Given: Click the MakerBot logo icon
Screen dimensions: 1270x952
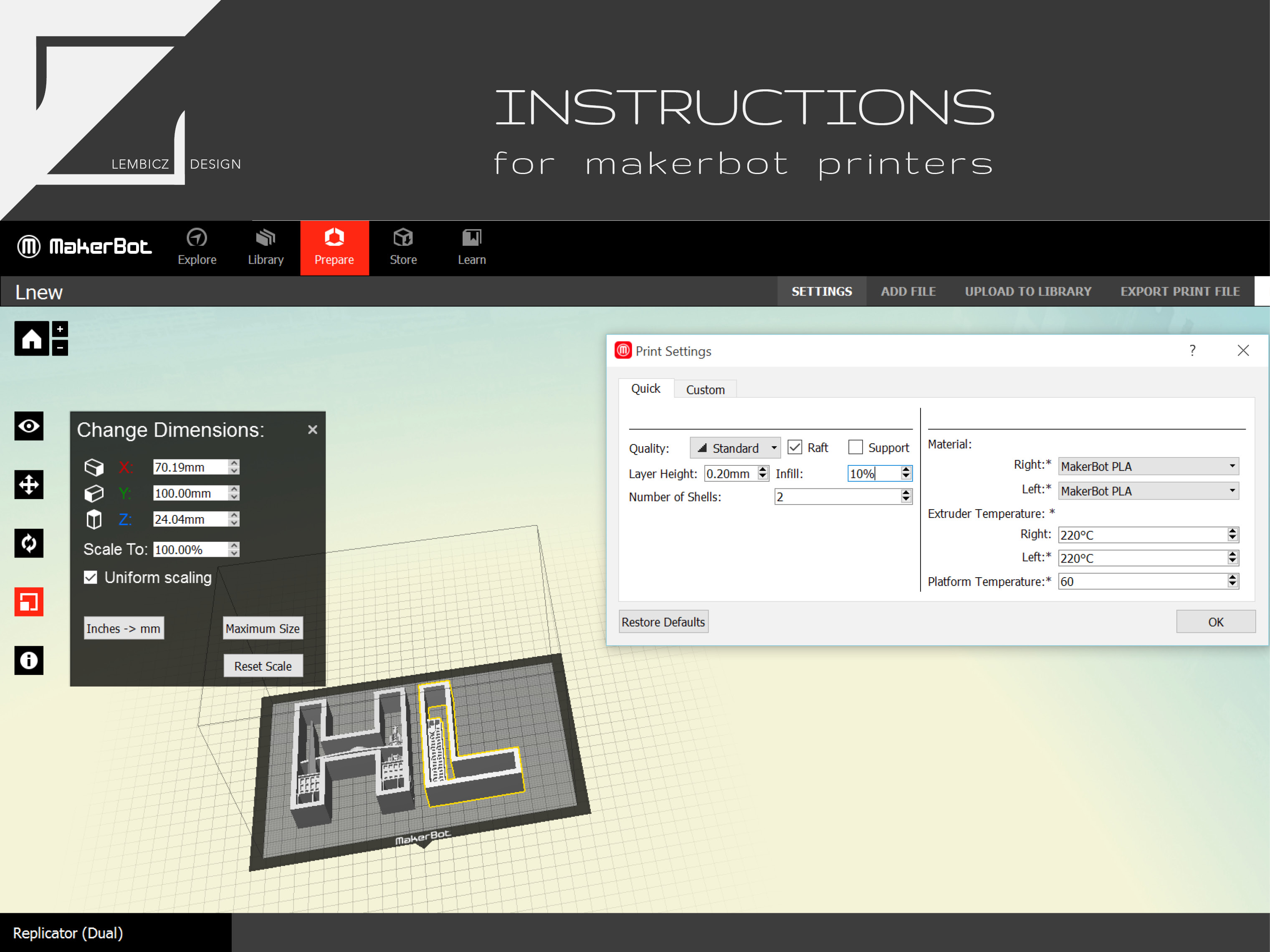Looking at the screenshot, I should click(29, 247).
